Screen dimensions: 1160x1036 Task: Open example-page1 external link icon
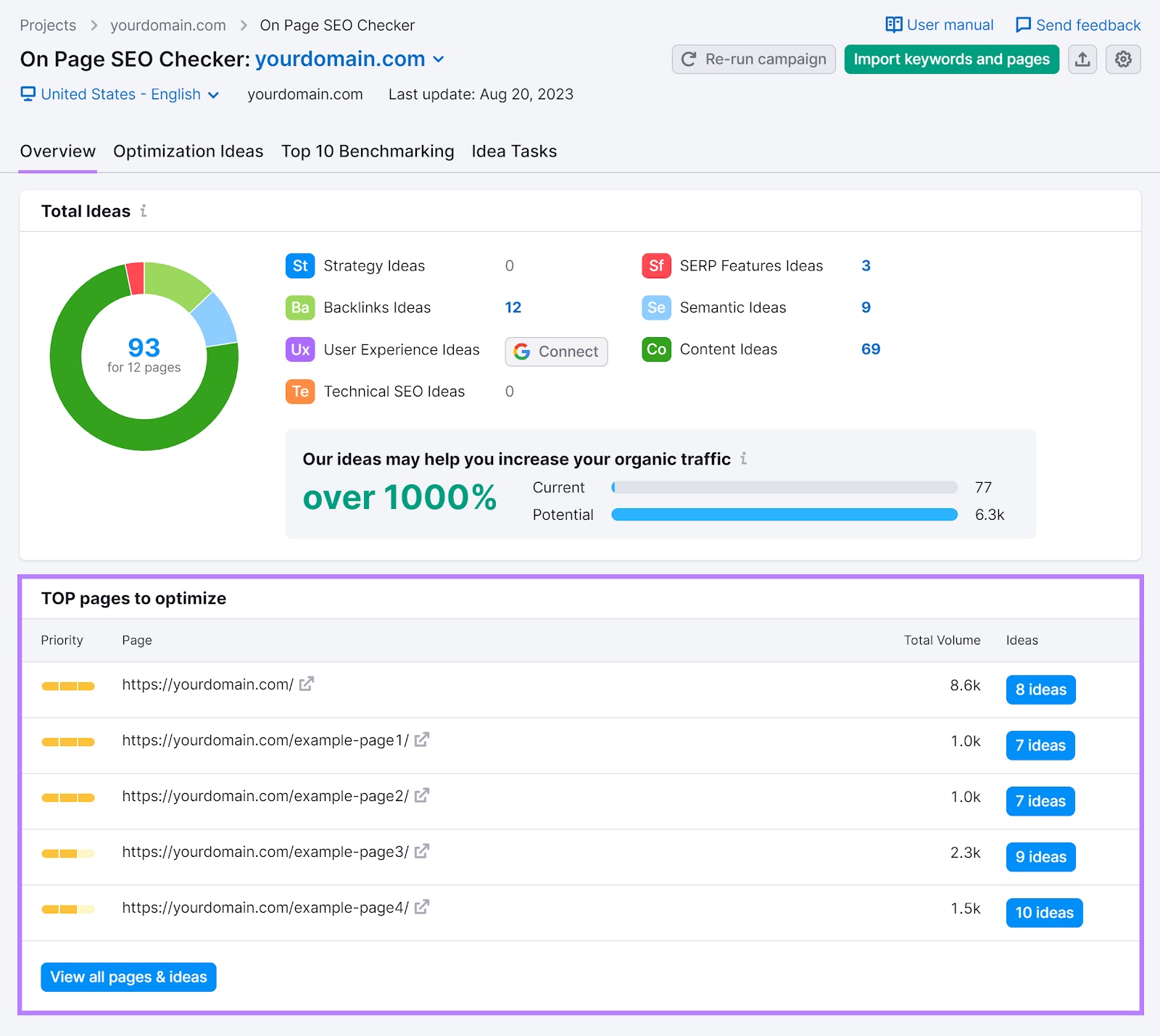click(x=422, y=739)
